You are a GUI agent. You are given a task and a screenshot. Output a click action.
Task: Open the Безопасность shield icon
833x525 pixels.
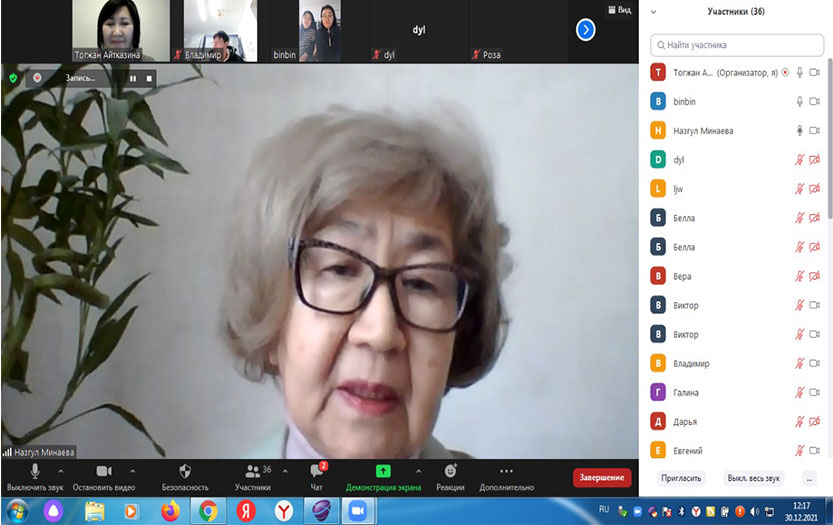click(185, 471)
